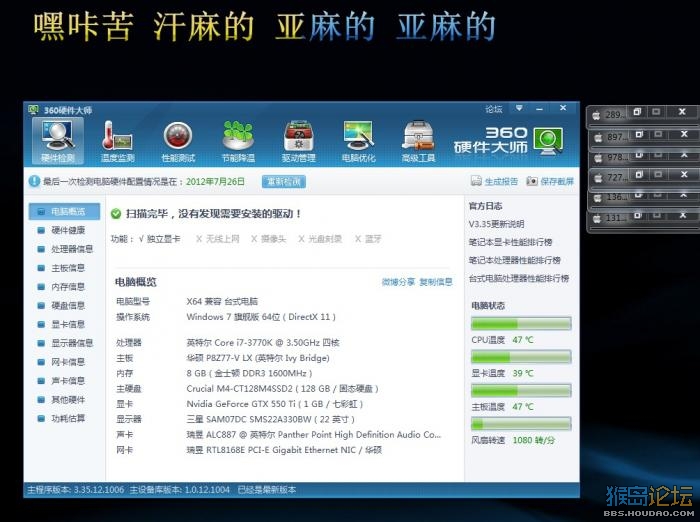Open the 驱动管理 driver manager
Screen dimensions: 700x522
pos(298,142)
